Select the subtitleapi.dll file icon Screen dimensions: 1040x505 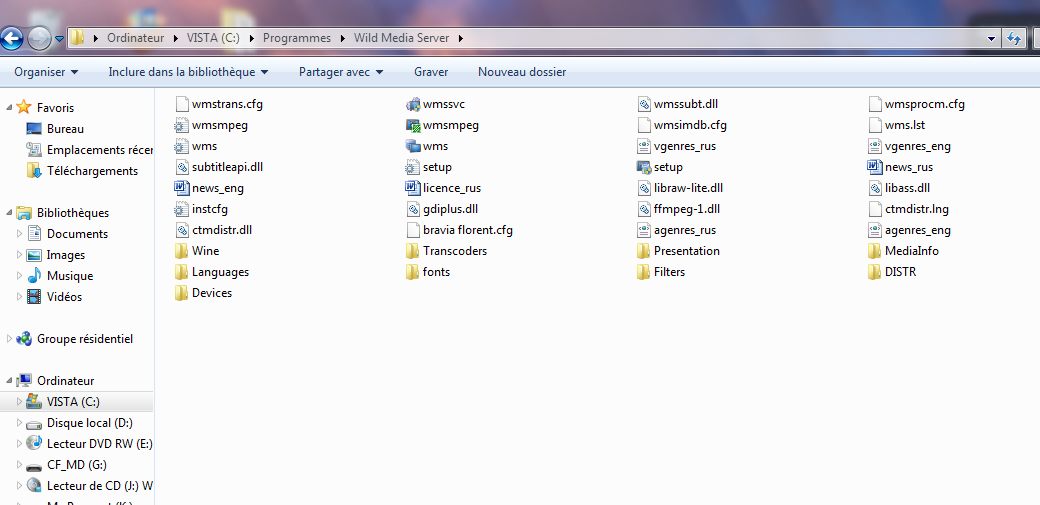pos(182,167)
